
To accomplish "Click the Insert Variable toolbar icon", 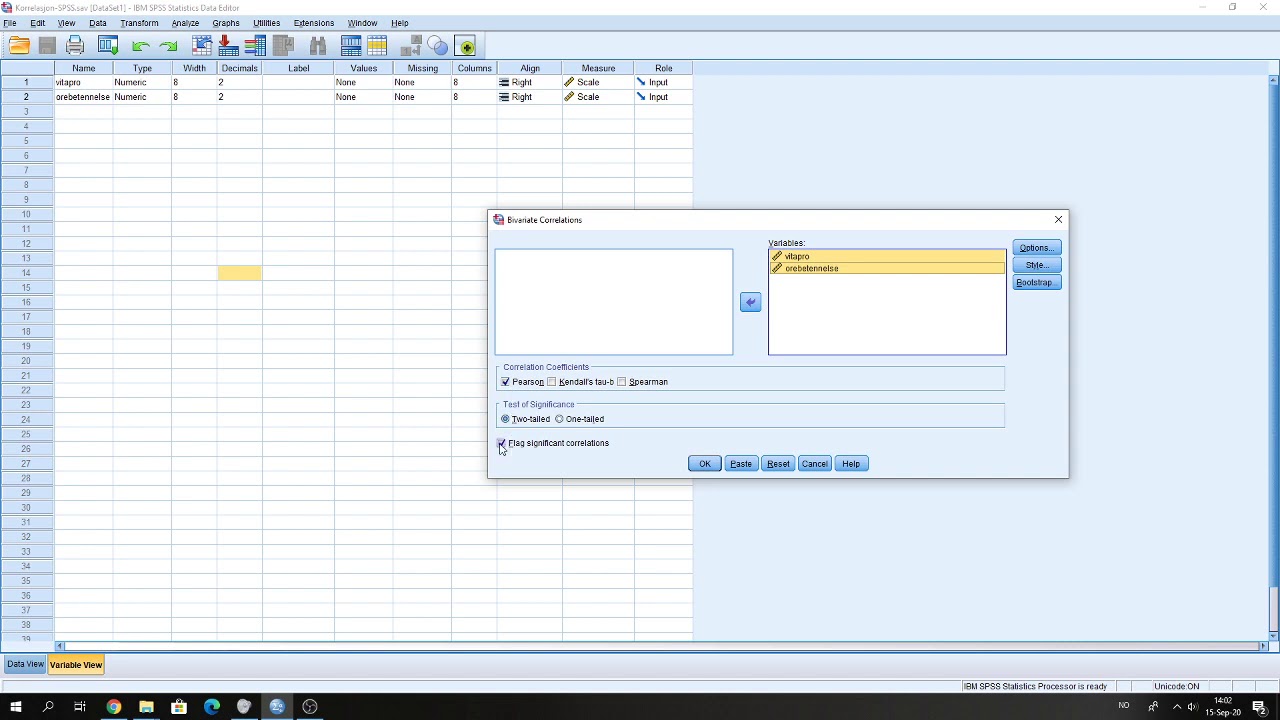I will pos(377,46).
